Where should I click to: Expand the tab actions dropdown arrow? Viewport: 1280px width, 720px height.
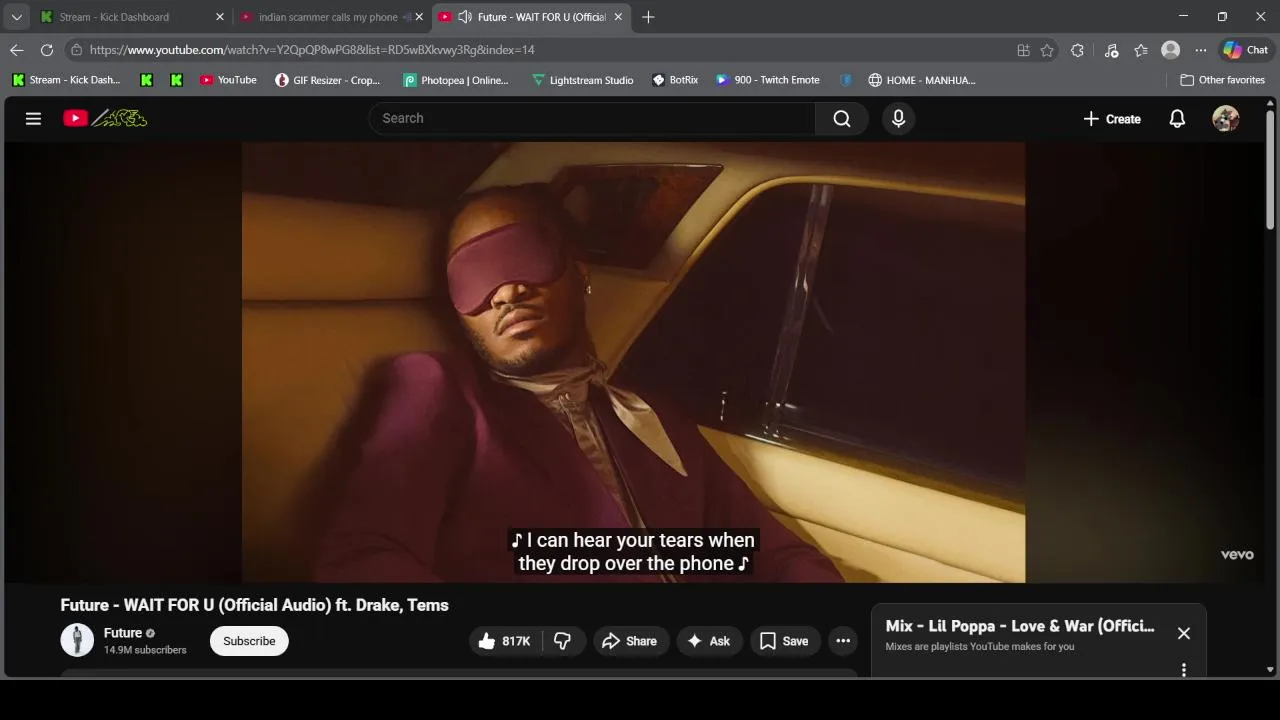click(16, 17)
